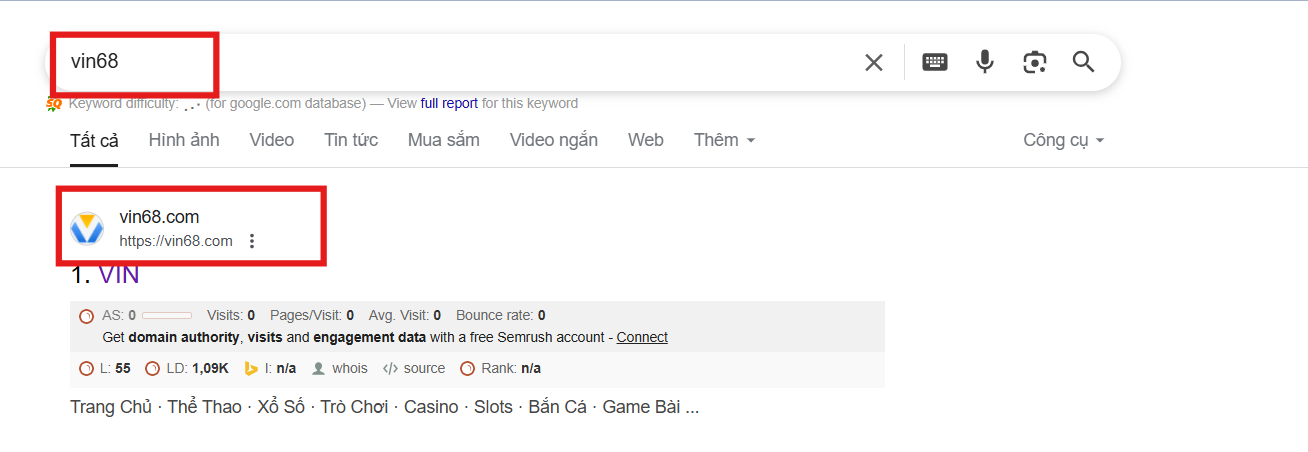Image resolution: width=1308 pixels, height=452 pixels.
Task: Open the full report keyword link
Action: coord(449,103)
